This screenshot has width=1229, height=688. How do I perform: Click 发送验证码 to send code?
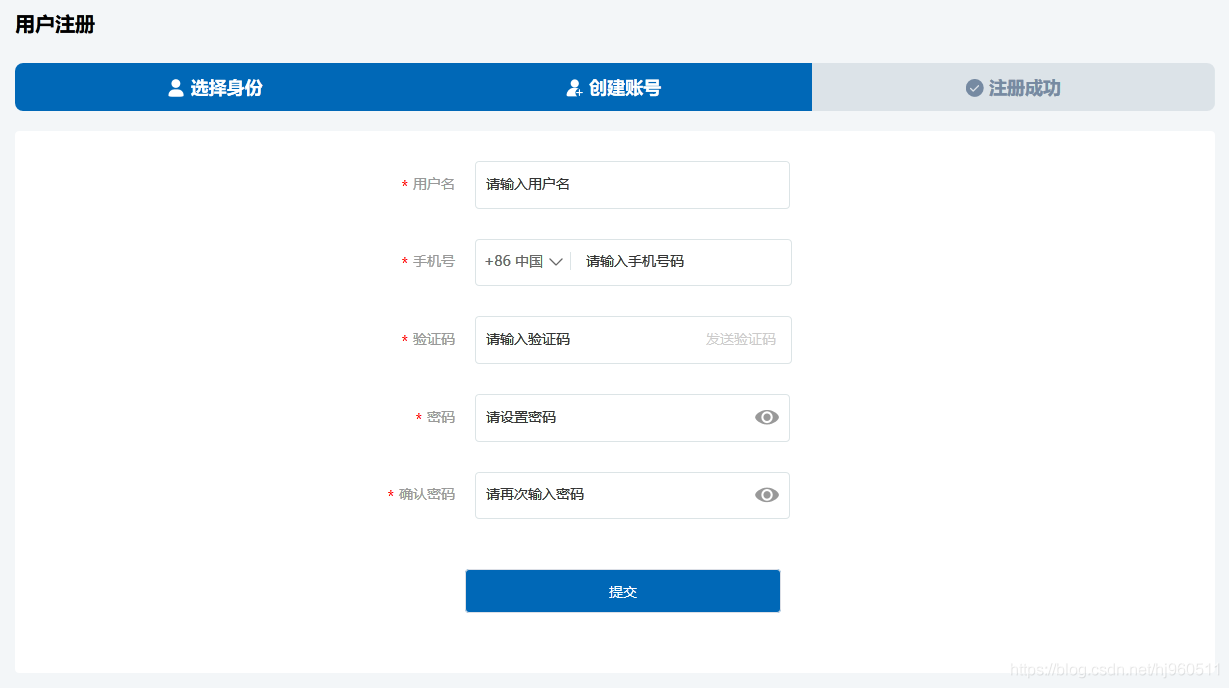(741, 340)
